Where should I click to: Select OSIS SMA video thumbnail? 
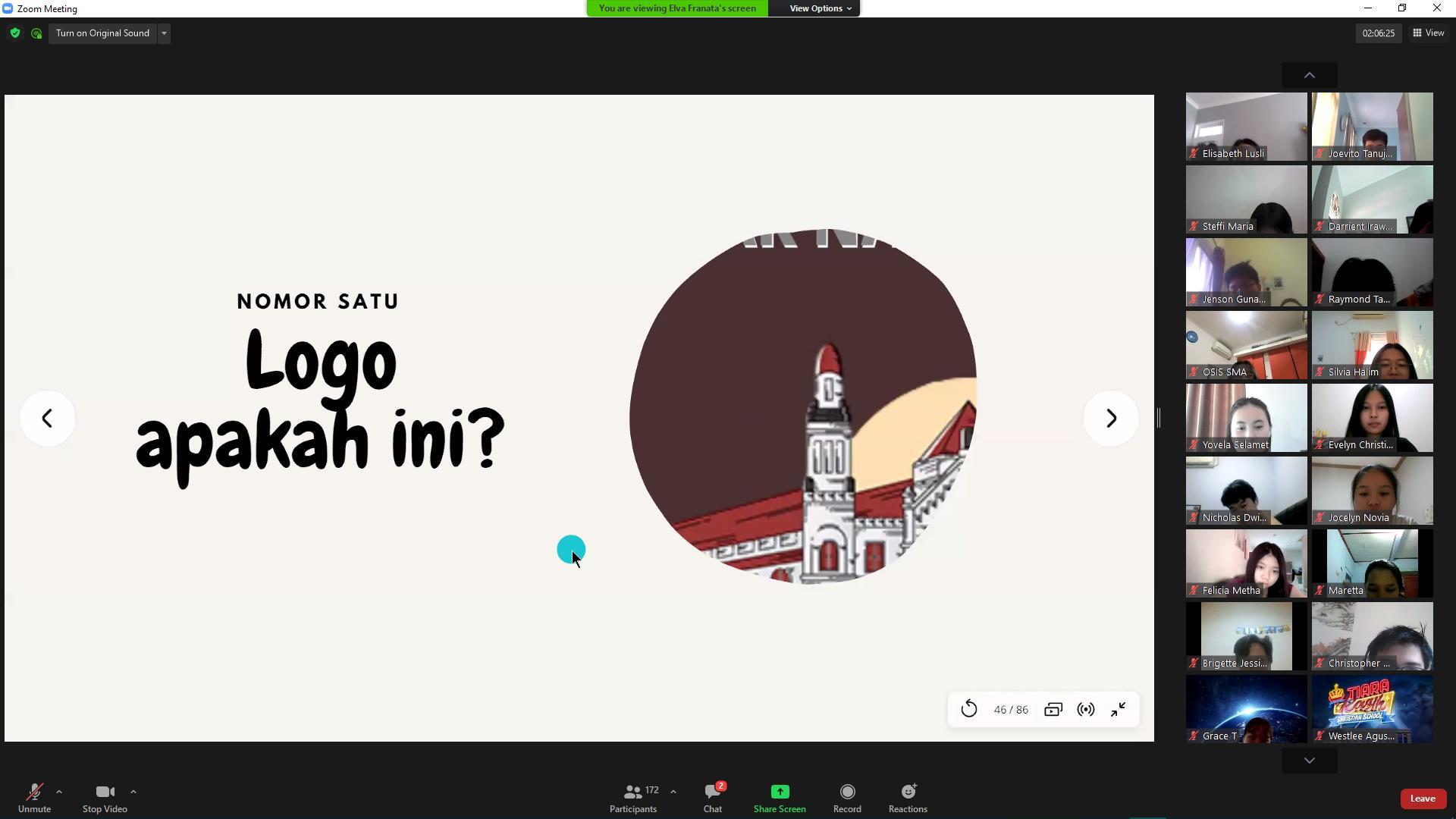click(x=1246, y=345)
